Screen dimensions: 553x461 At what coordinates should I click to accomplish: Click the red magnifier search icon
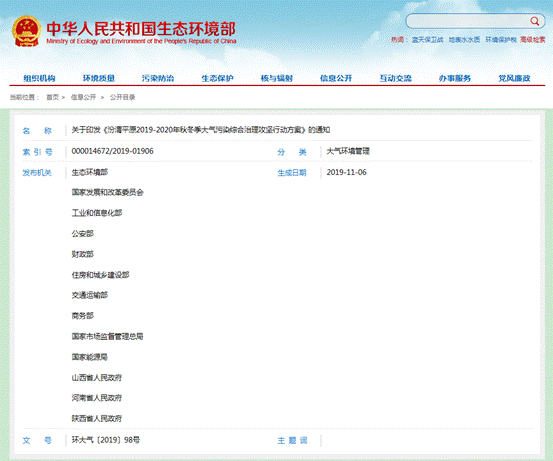[x=535, y=21]
